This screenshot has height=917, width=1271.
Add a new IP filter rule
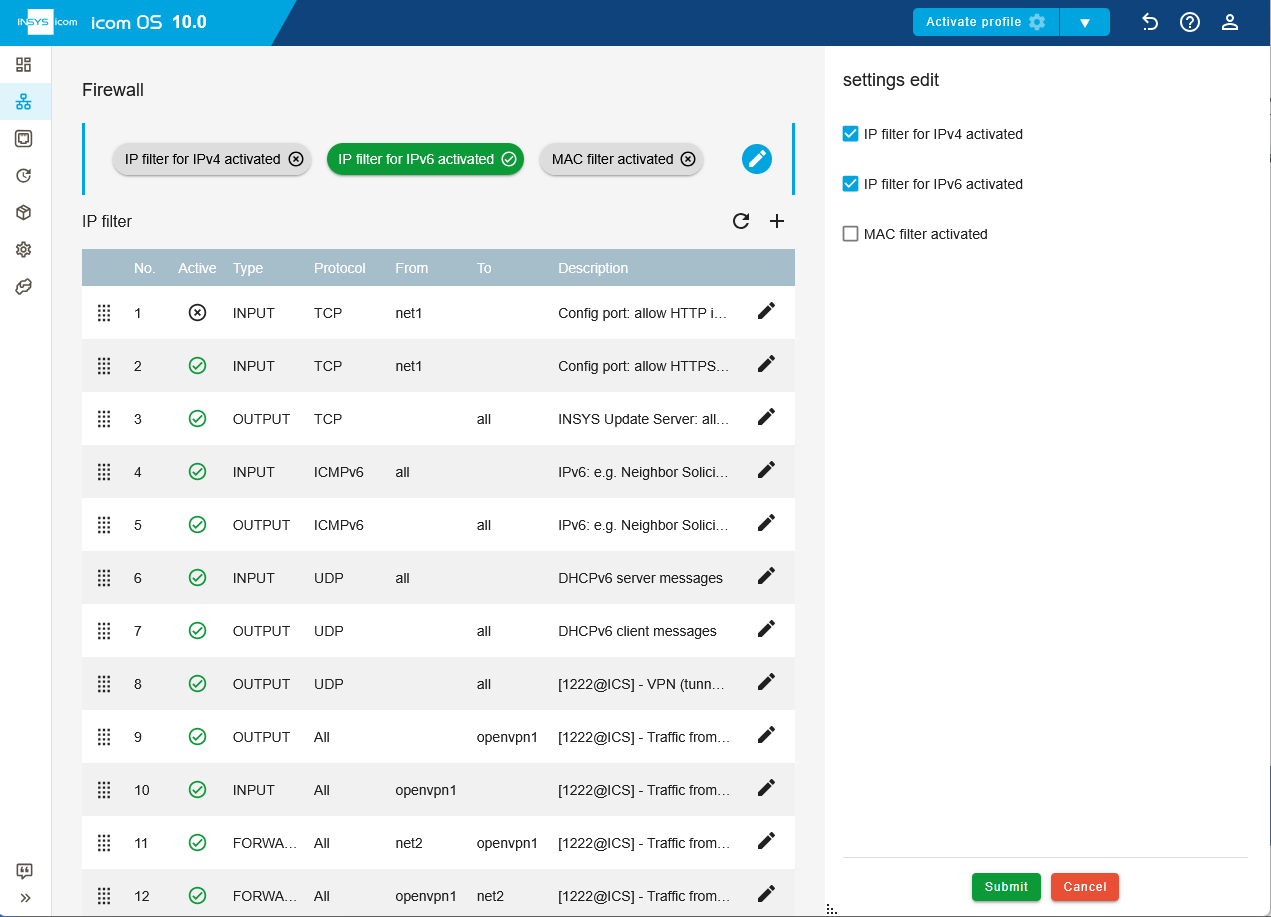pos(777,221)
